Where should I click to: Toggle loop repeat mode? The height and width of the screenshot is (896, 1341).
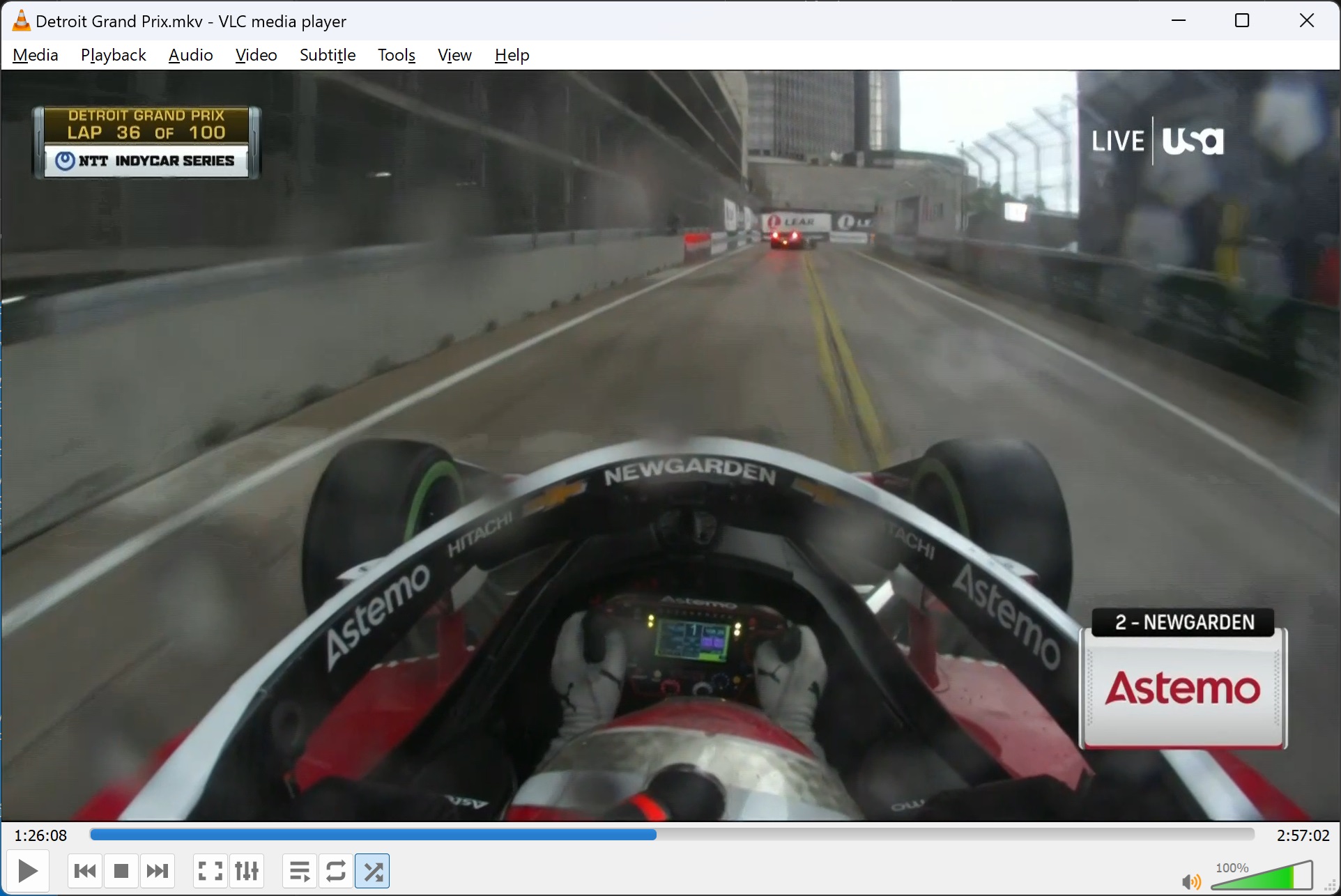336,871
